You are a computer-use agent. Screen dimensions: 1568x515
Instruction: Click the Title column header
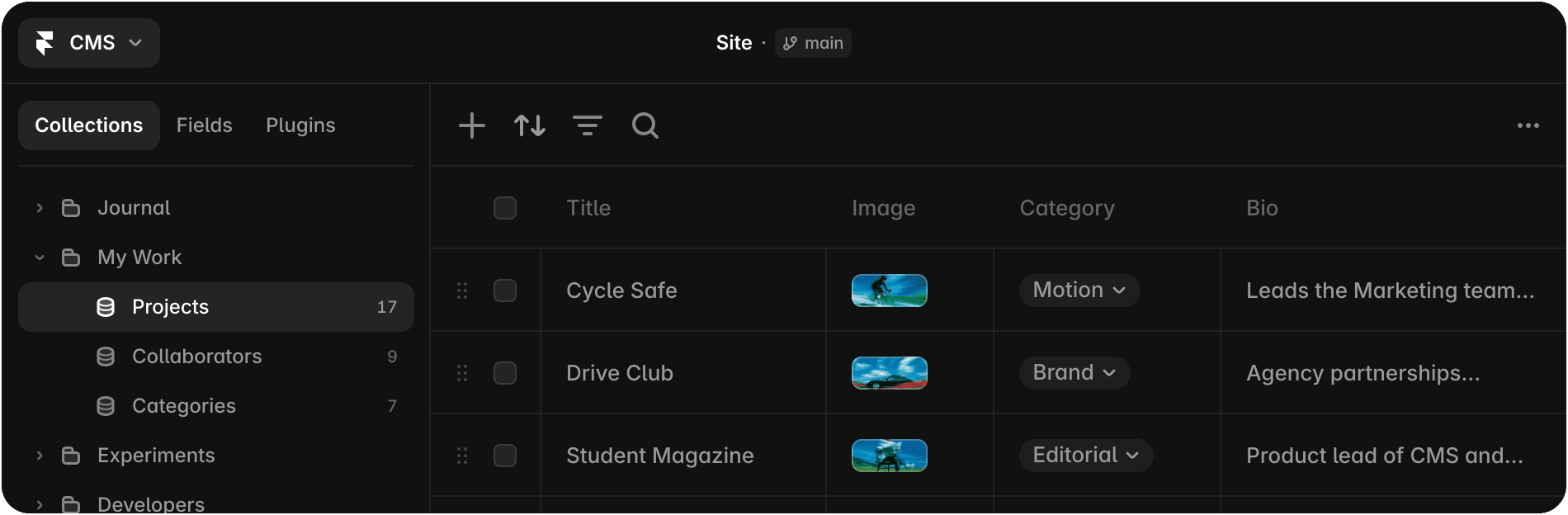[x=588, y=208]
